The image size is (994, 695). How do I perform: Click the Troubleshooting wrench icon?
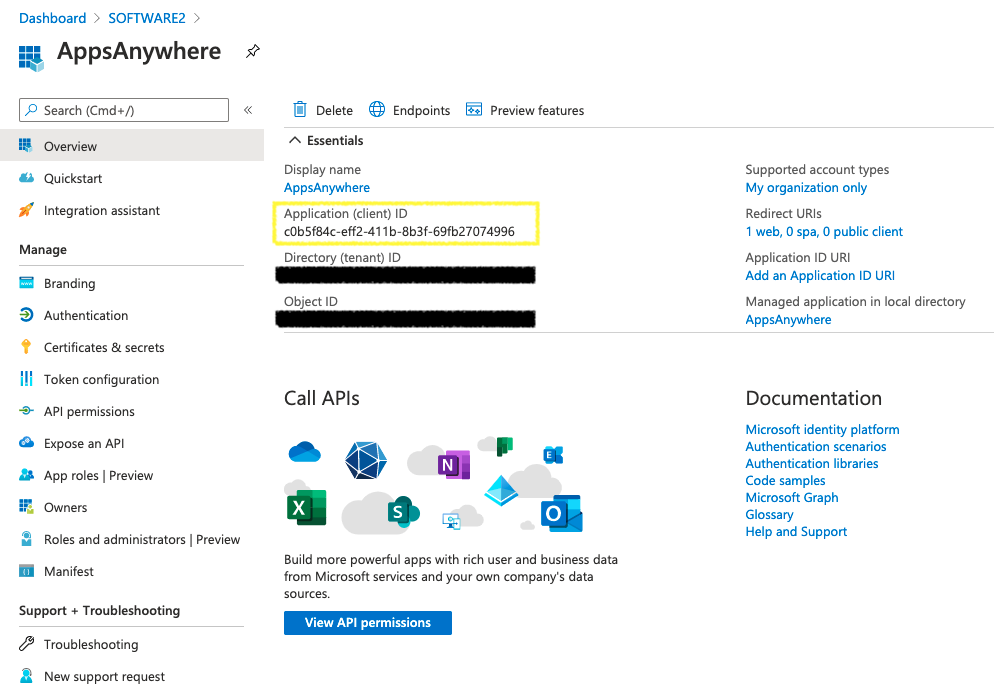pyautogui.click(x=26, y=644)
